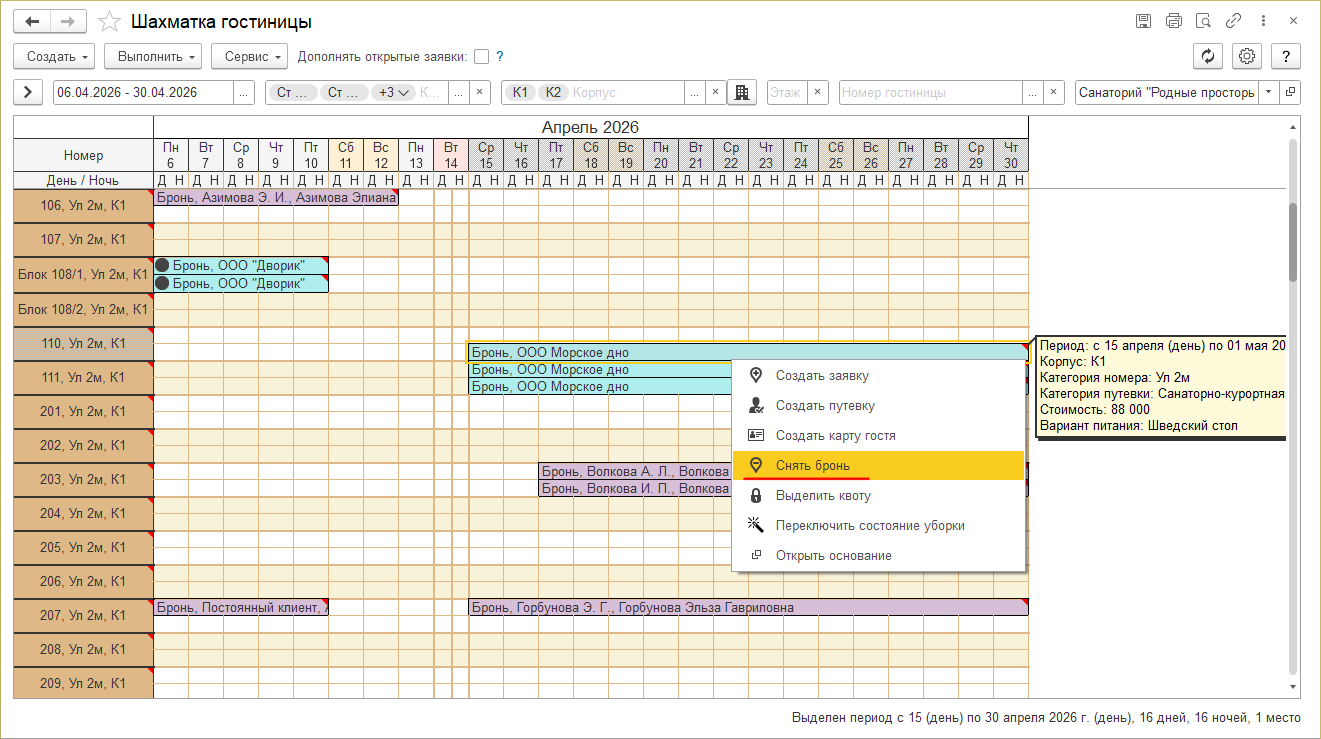Toggle the Дополнять открытые заявки checkbox
1321x739 pixels.
481,57
